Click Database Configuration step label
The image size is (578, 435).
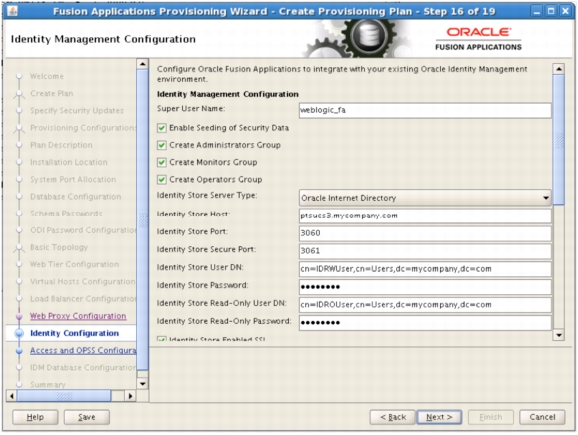coord(76,197)
